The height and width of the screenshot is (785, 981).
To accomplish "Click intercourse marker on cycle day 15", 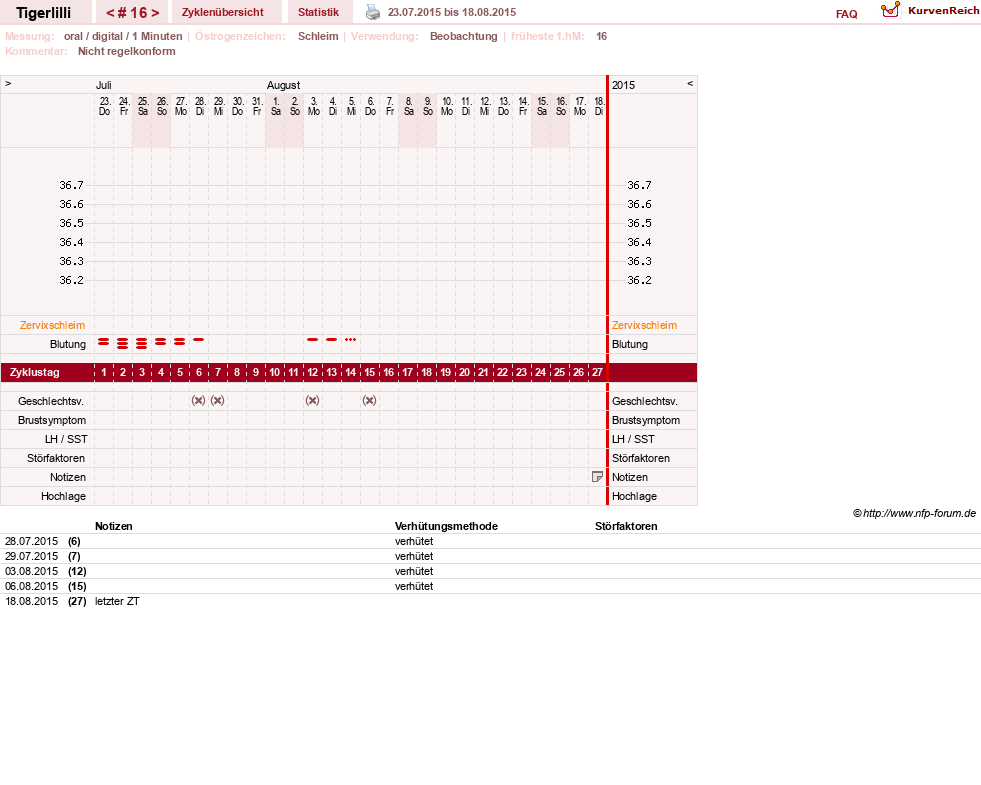I will (x=369, y=400).
